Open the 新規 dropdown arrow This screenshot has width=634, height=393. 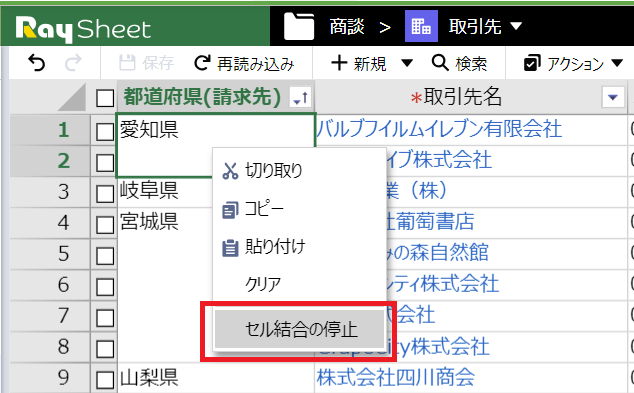(407, 63)
